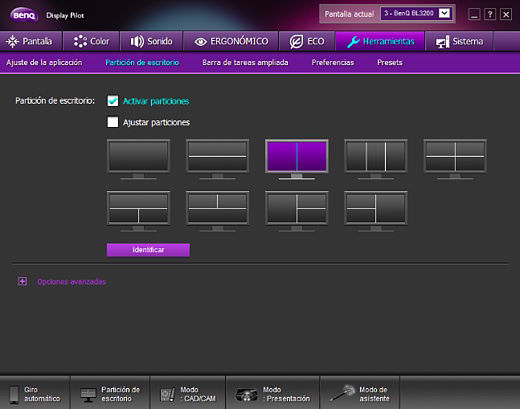This screenshot has width=520, height=409.
Task: Select the single full-screen partition layout
Action: pyautogui.click(x=138, y=156)
